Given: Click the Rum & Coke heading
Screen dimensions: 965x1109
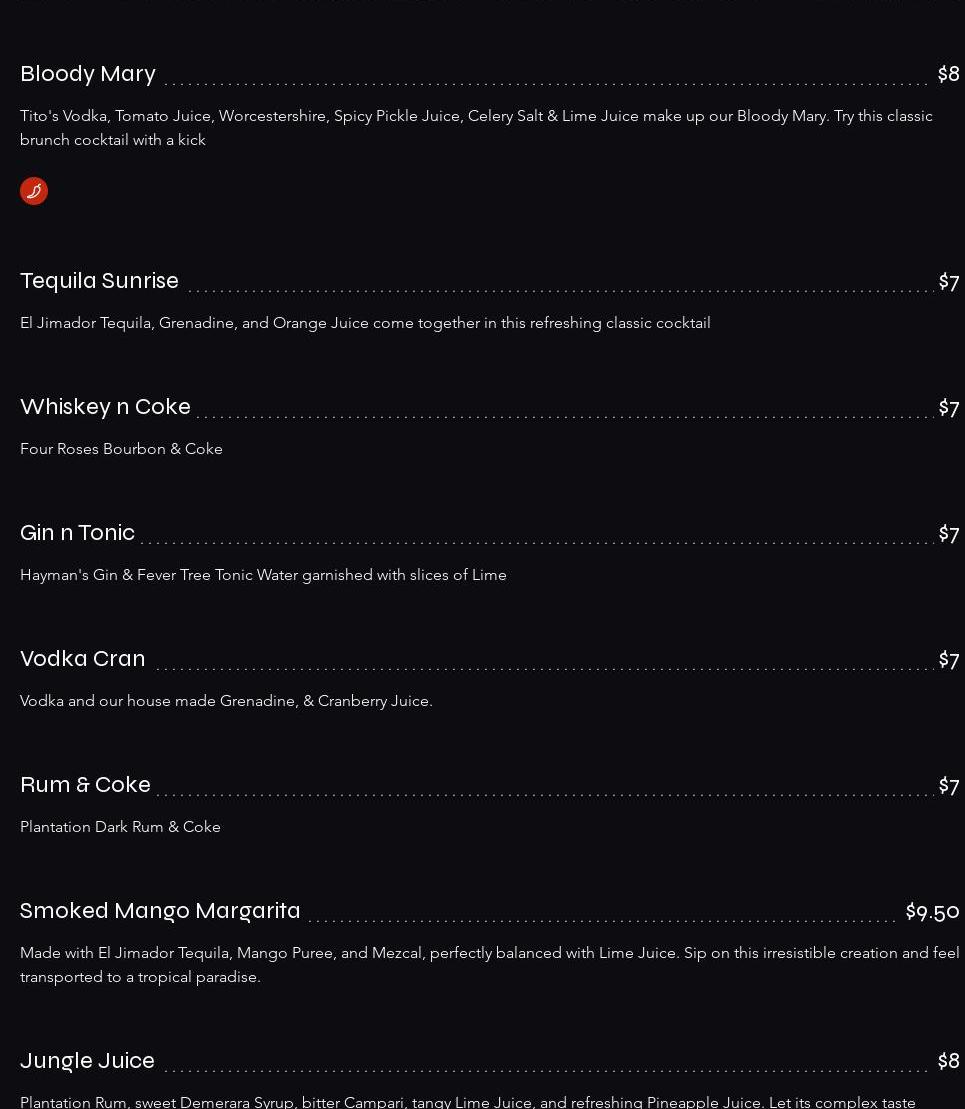Looking at the screenshot, I should (86, 784).
